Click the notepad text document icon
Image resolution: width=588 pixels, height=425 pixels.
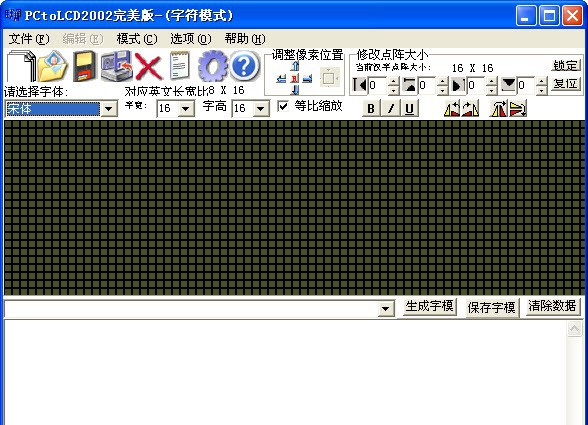[x=180, y=66]
